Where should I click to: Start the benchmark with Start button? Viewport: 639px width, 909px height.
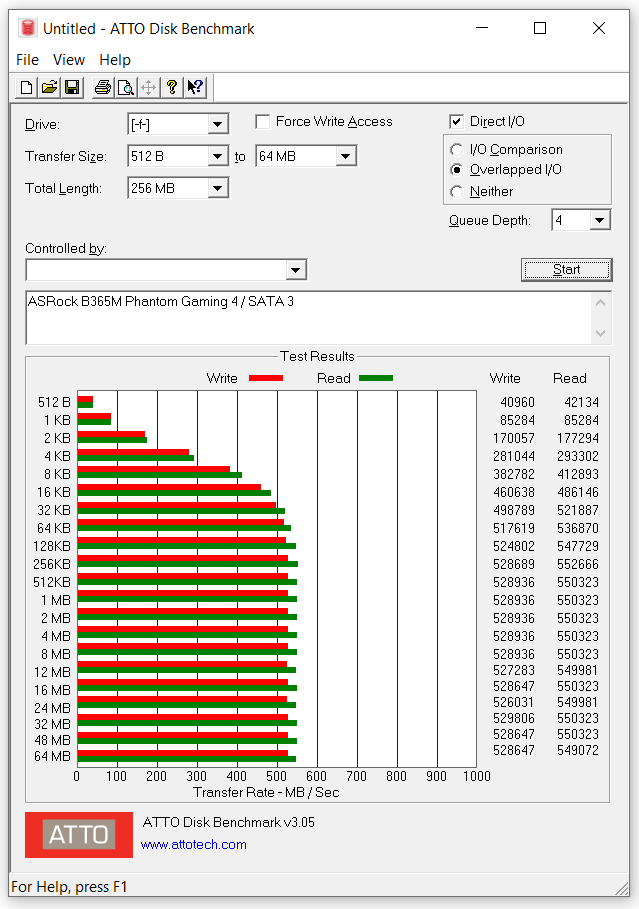pos(567,270)
